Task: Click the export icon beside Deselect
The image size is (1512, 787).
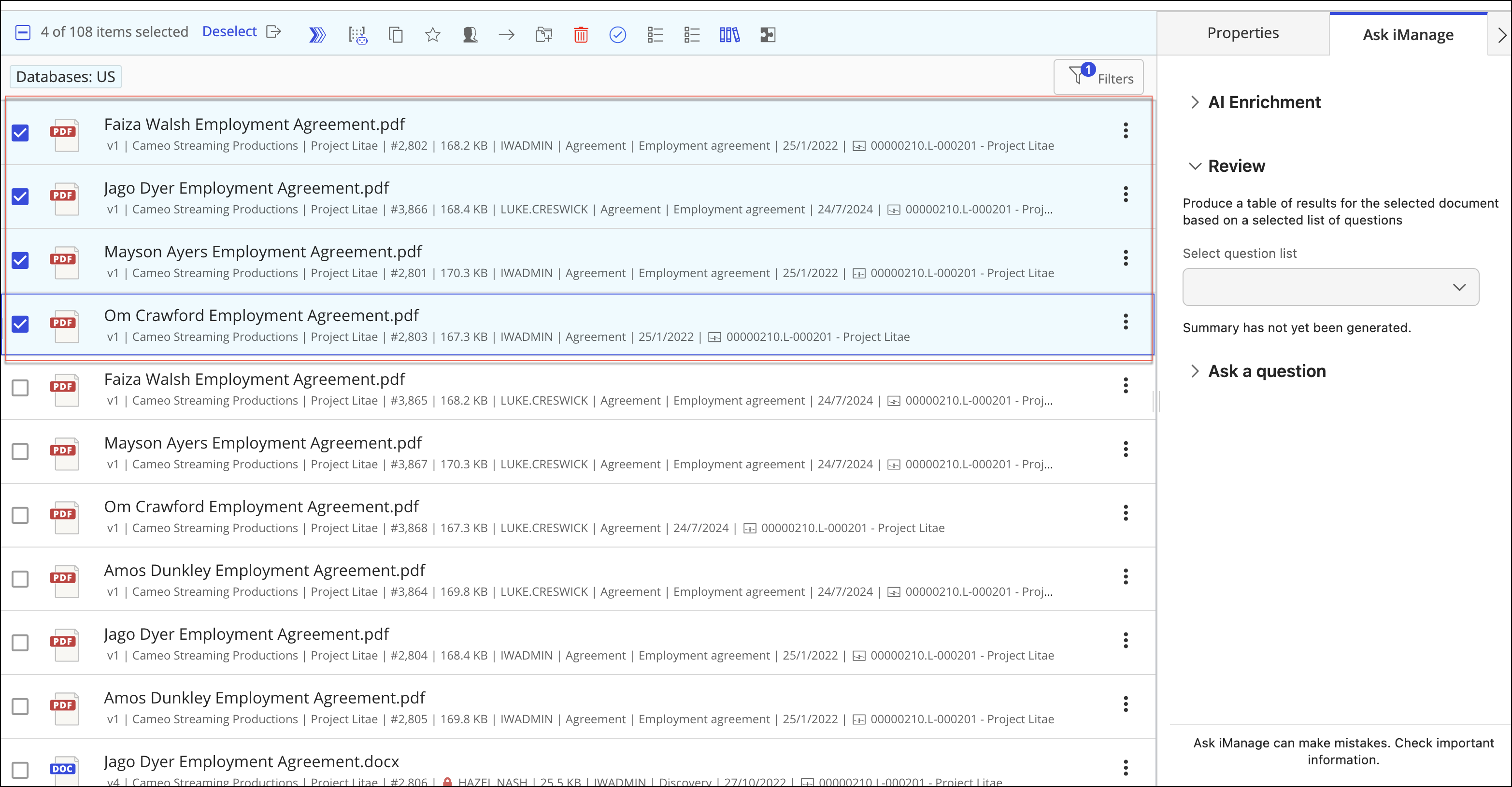Action: 273,32
